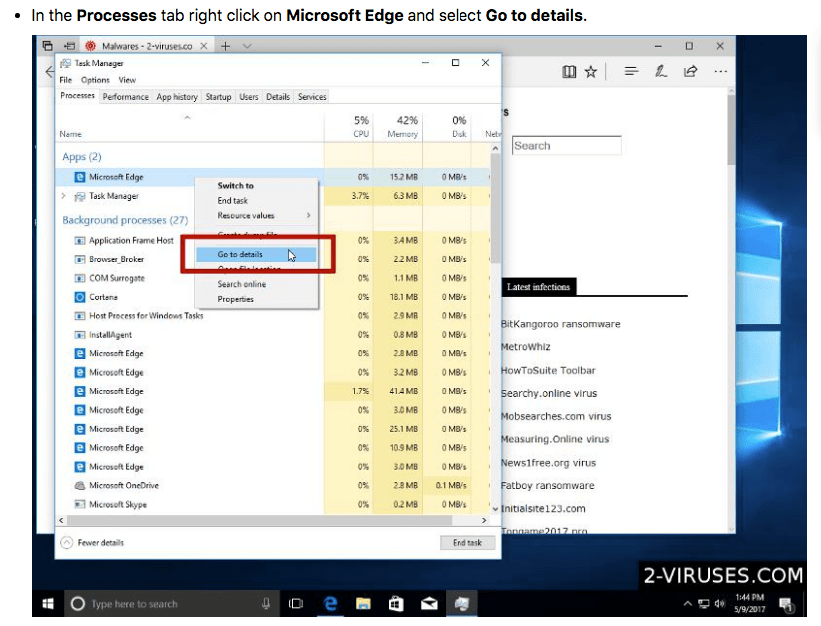Open File Explorer from the taskbar

pyautogui.click(x=363, y=604)
